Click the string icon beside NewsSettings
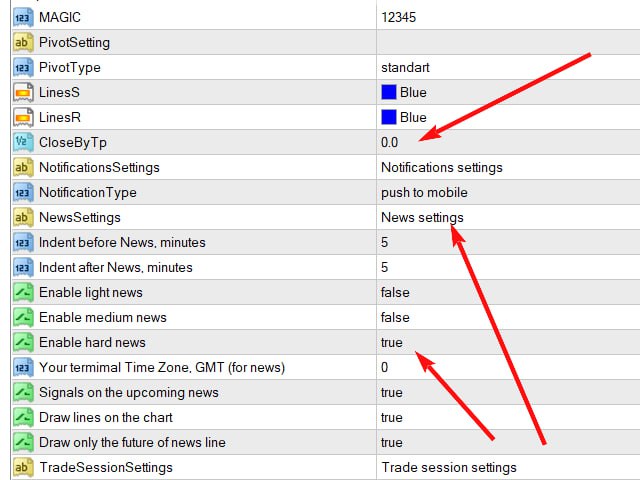 [x=22, y=217]
